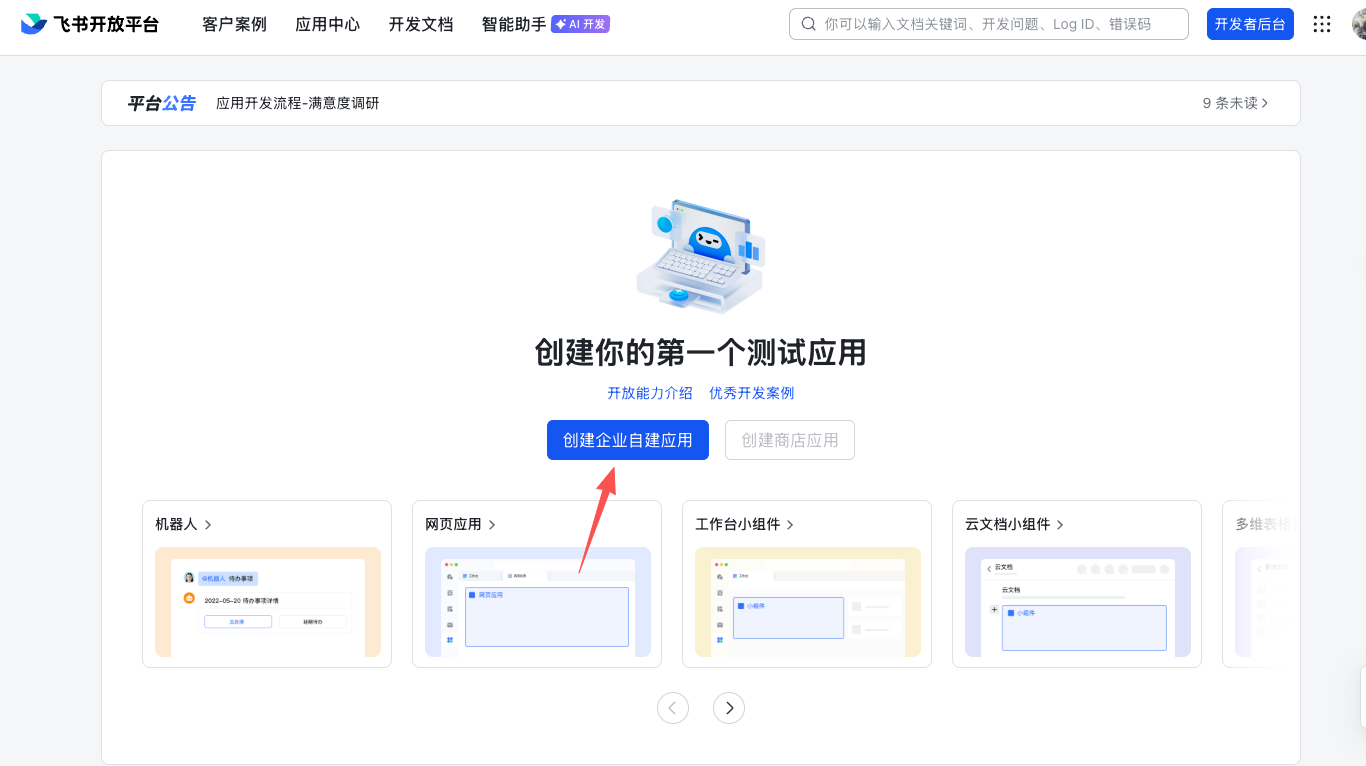Open the 开发者后台 button
This screenshot has width=1366, height=766.
(1250, 23)
